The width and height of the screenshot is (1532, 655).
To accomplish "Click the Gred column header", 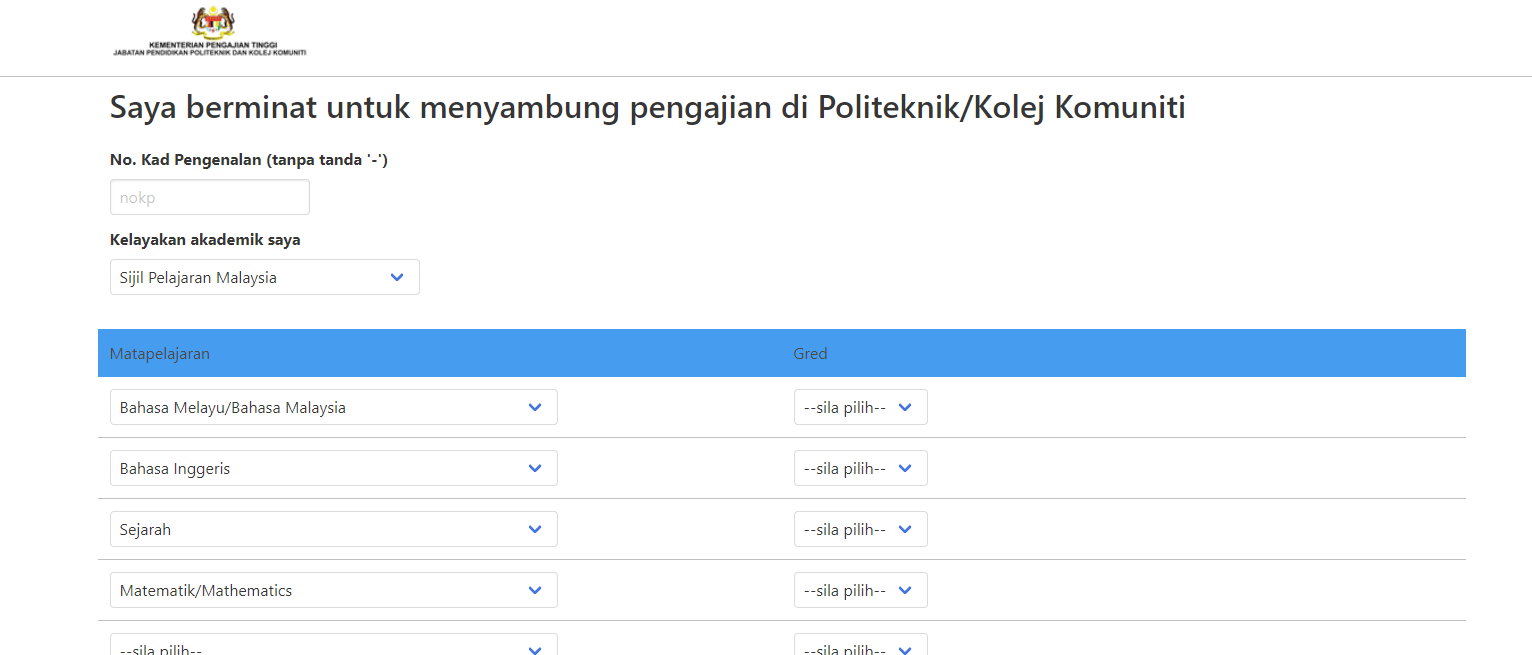I will pyautogui.click(x=810, y=353).
